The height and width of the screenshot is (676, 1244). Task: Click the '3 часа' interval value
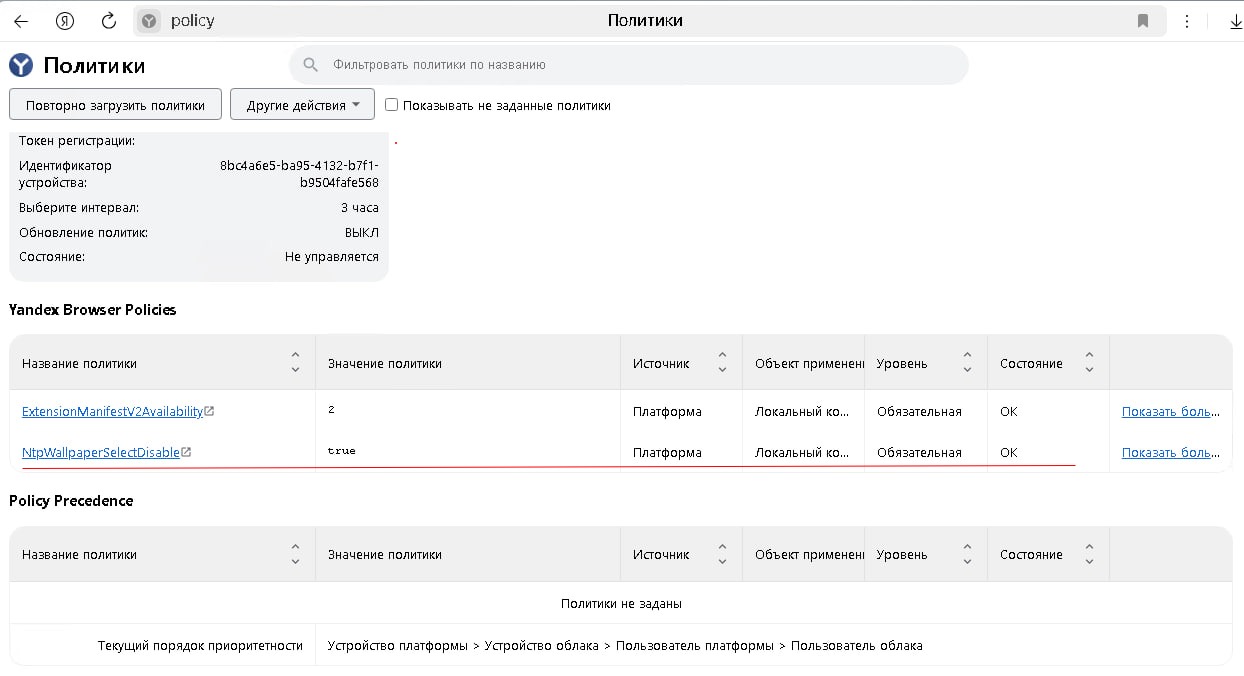[x=360, y=207]
